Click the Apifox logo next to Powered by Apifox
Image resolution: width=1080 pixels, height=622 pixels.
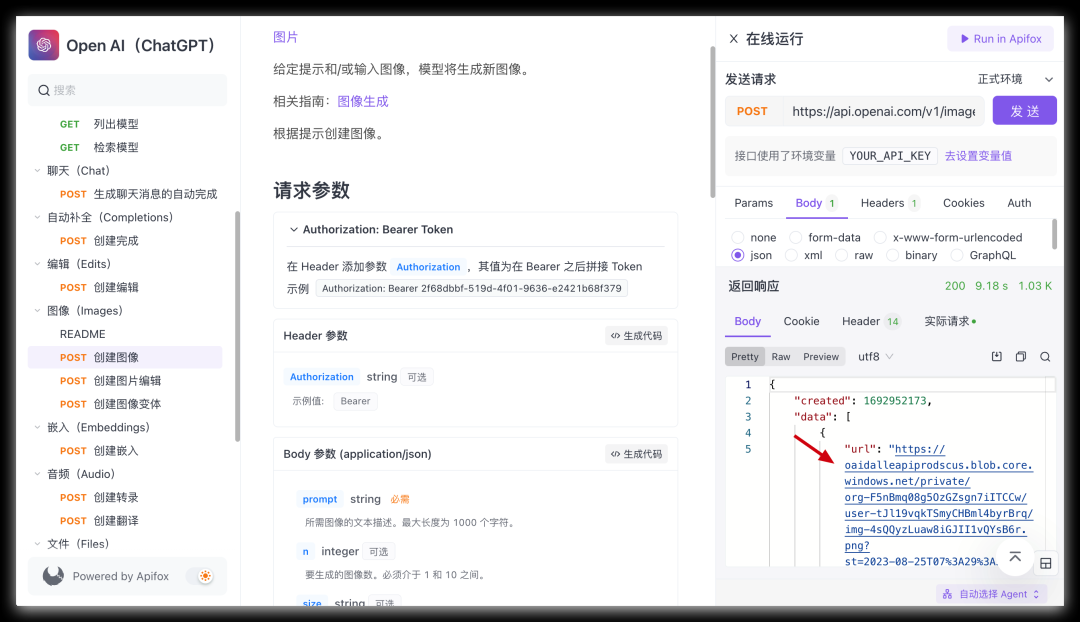(x=53, y=576)
